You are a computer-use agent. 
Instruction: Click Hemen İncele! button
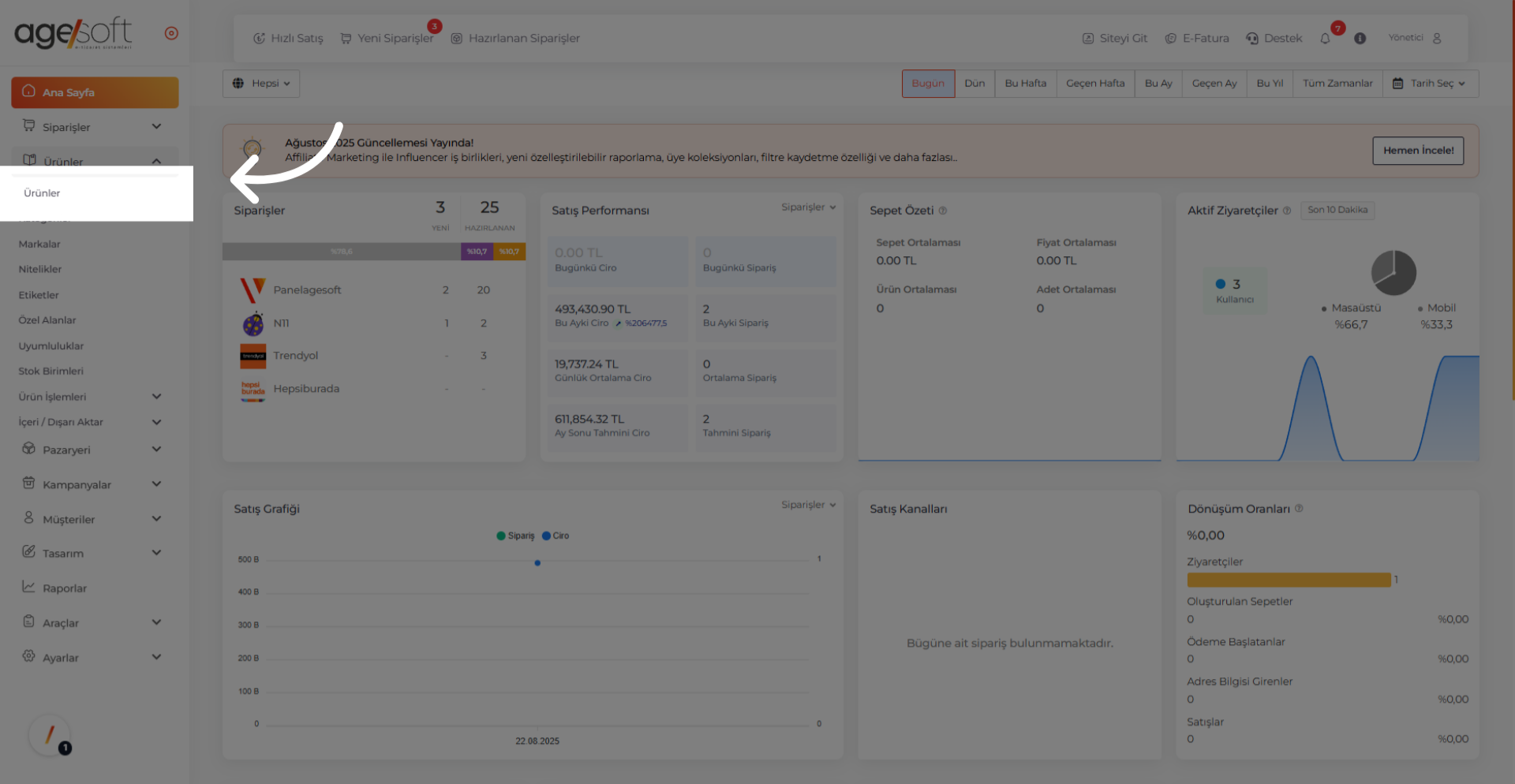[x=1418, y=151]
